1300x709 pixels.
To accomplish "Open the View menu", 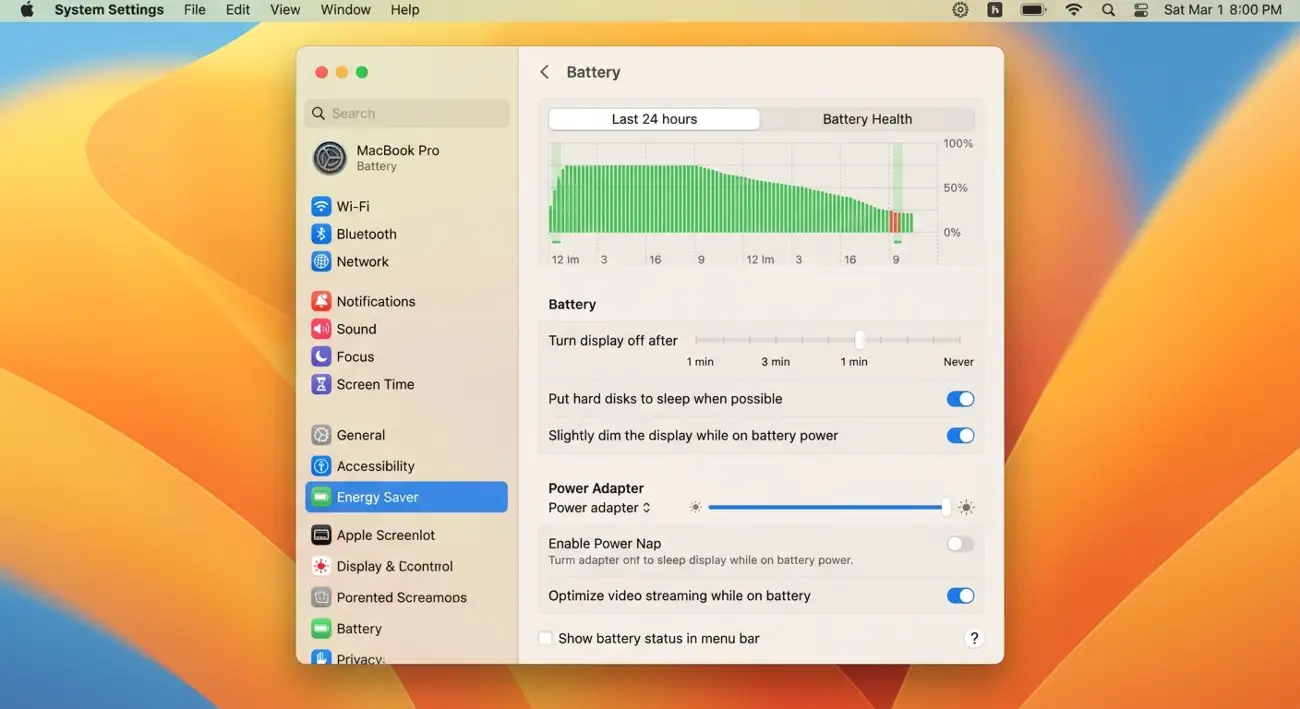I will (x=285, y=10).
